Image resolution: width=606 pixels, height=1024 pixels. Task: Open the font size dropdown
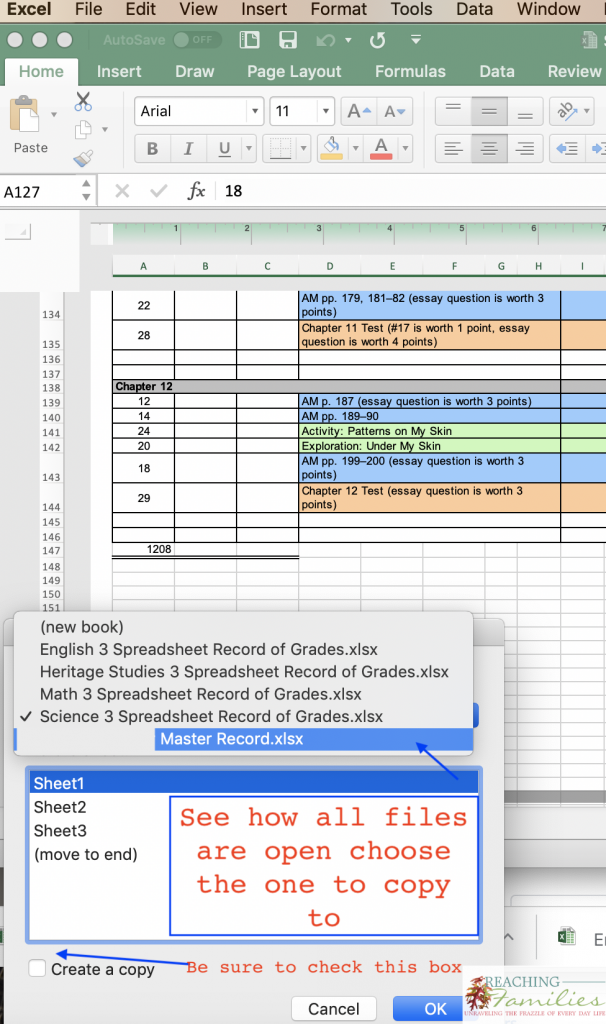tap(325, 111)
